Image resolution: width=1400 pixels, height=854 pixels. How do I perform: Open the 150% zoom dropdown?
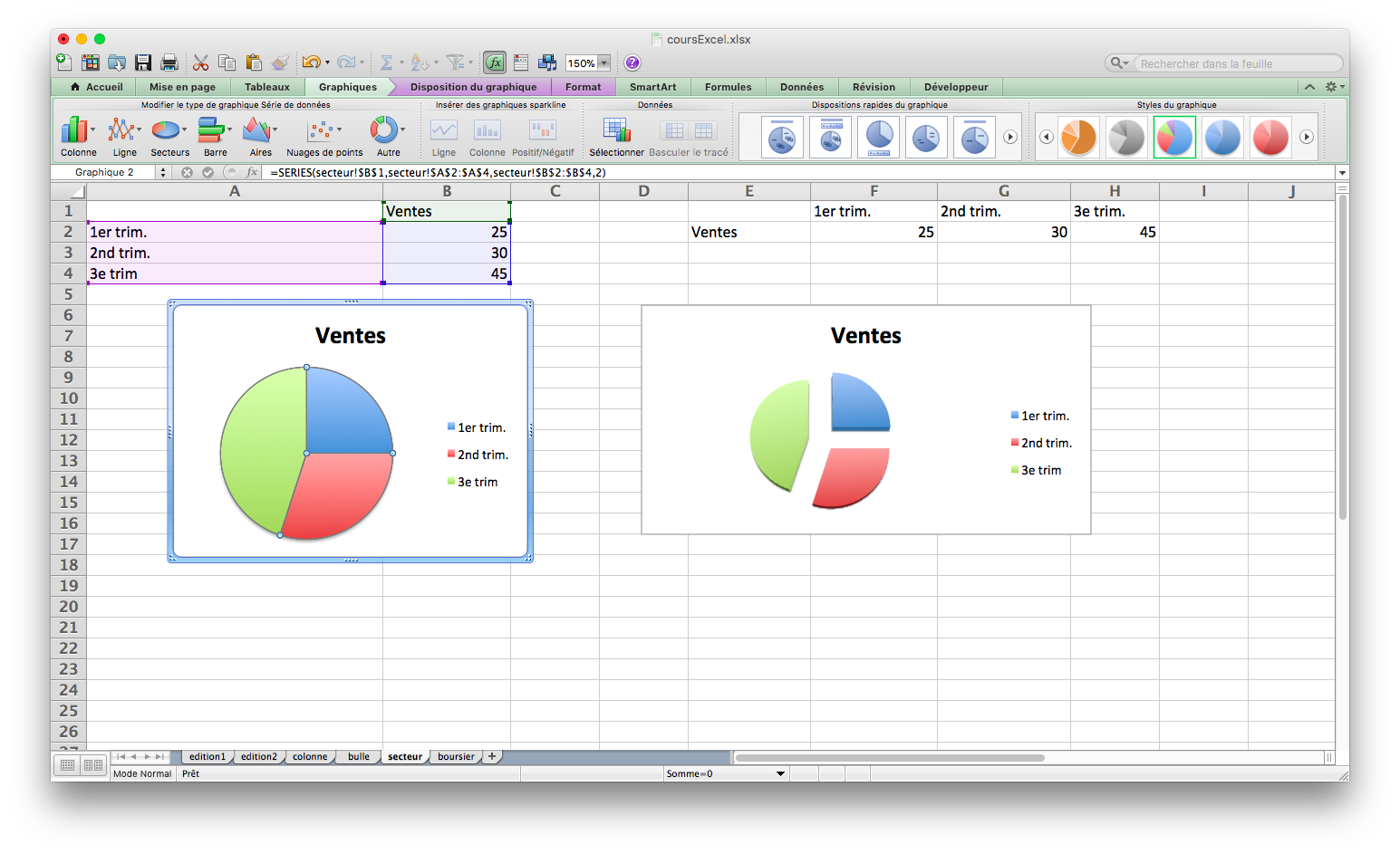pyautogui.click(x=603, y=63)
